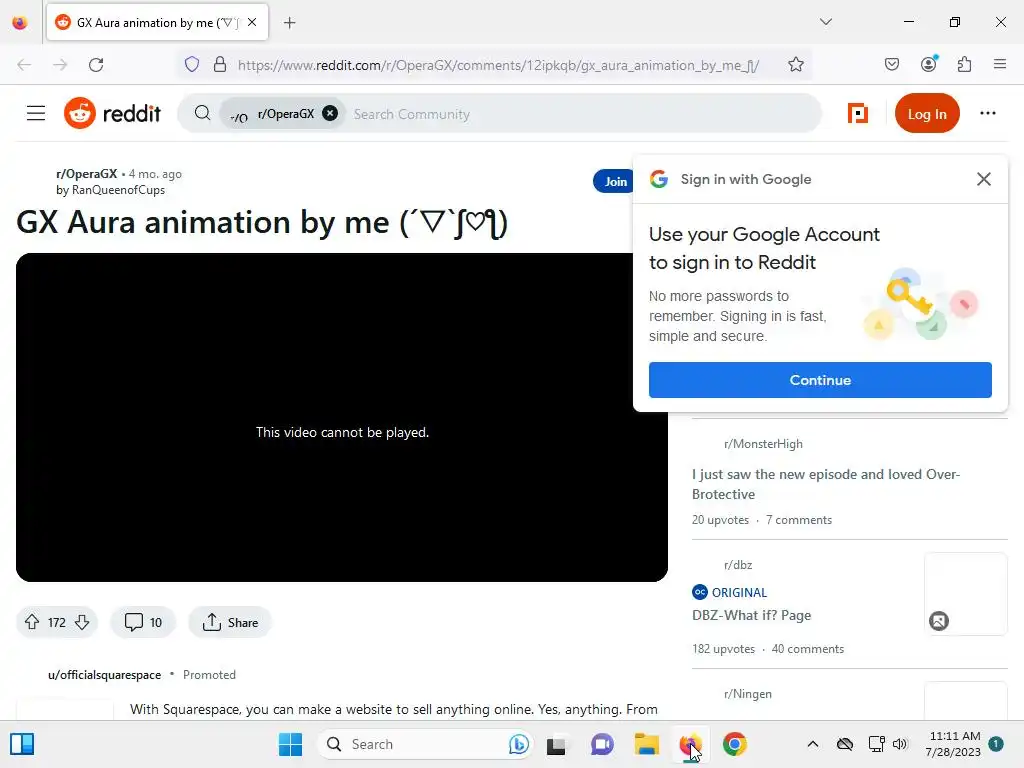The width and height of the screenshot is (1024, 768).
Task: Click the search magnifier icon on Reddit
Action: (202, 114)
